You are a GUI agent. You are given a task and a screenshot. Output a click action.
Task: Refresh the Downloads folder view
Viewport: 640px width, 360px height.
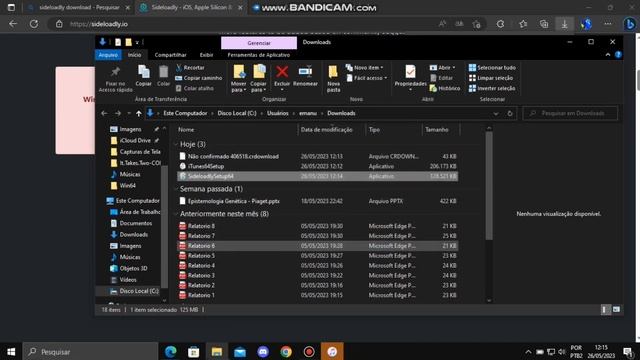(510, 113)
